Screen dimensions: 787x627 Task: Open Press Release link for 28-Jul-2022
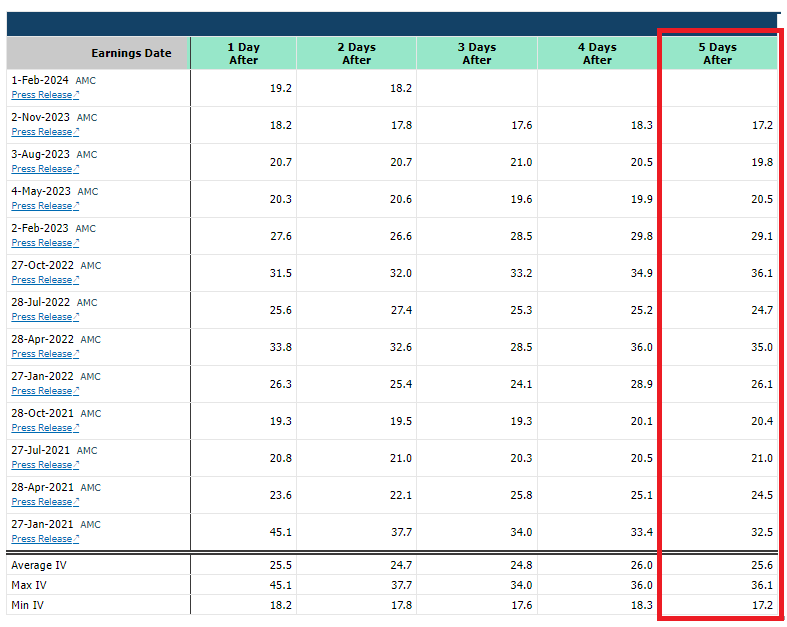[45, 317]
